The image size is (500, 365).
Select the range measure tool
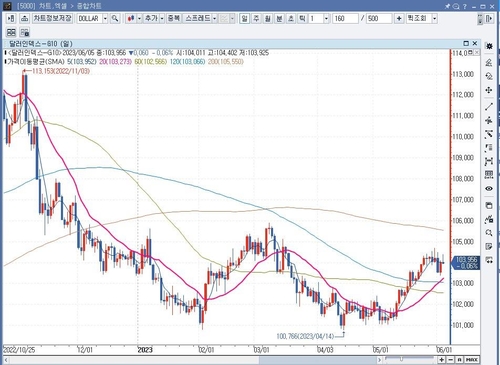pos(489,161)
